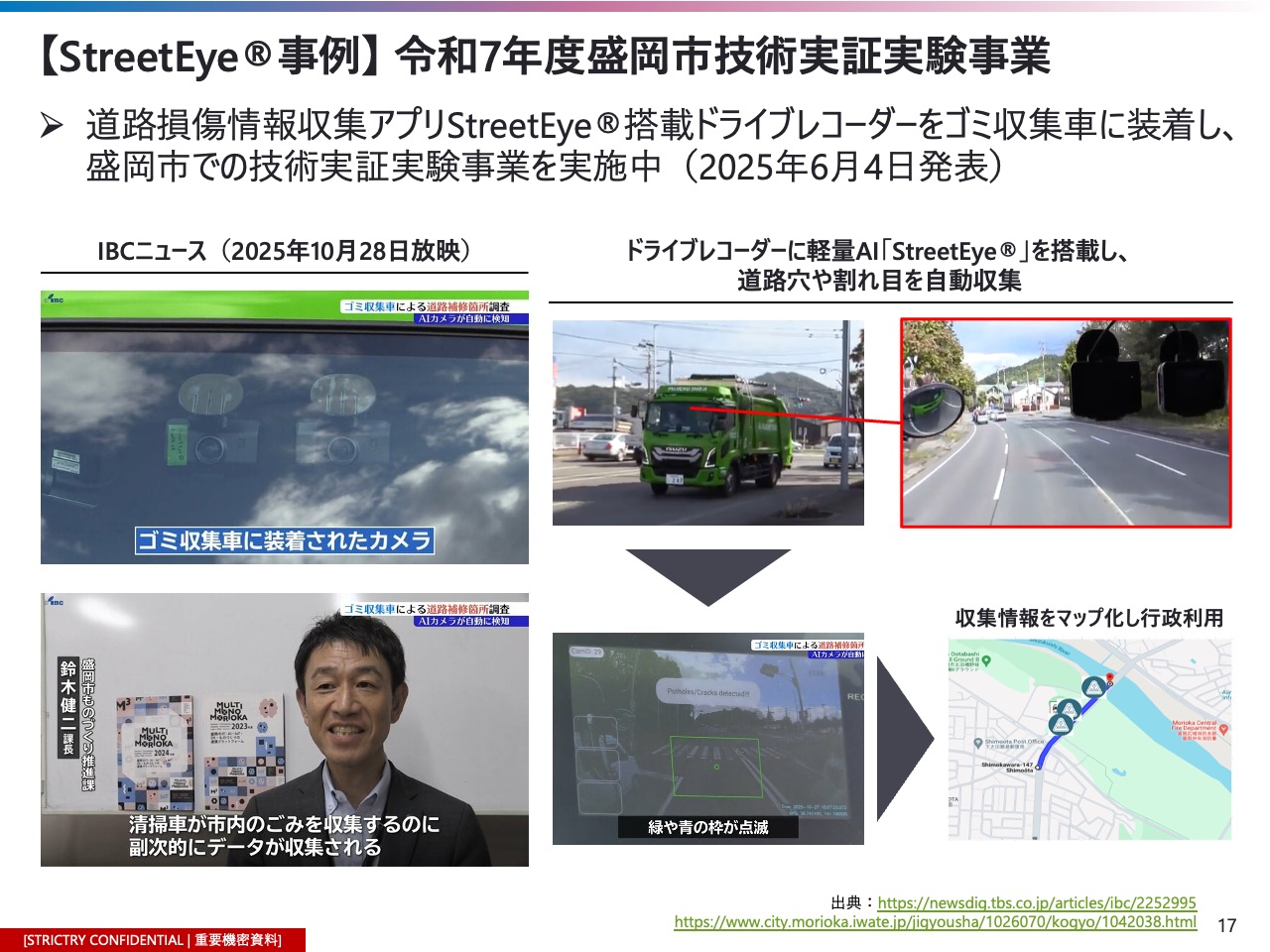1270x952 pixels.
Task: Click the downward dark triangle arrow
Action: pyautogui.click(x=707, y=575)
